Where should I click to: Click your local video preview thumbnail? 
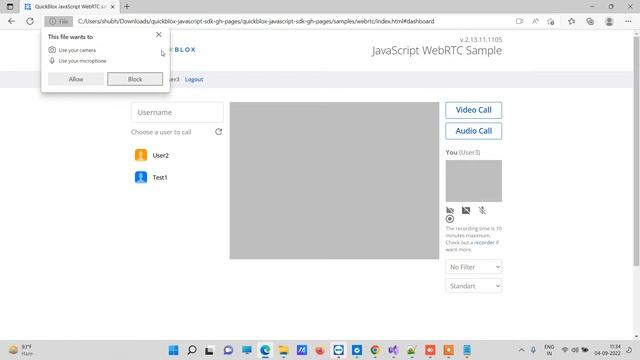tap(473, 181)
